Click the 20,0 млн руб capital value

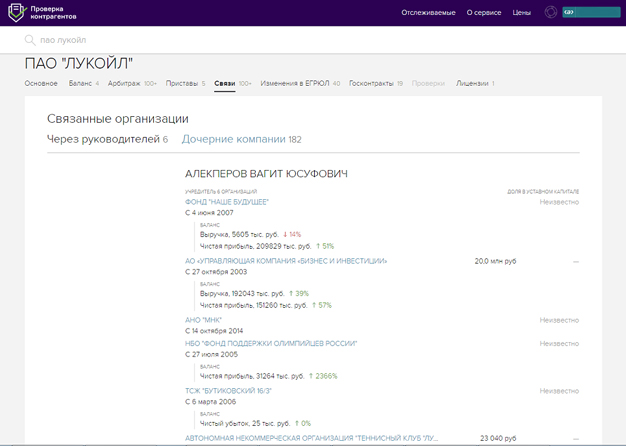pos(495,261)
